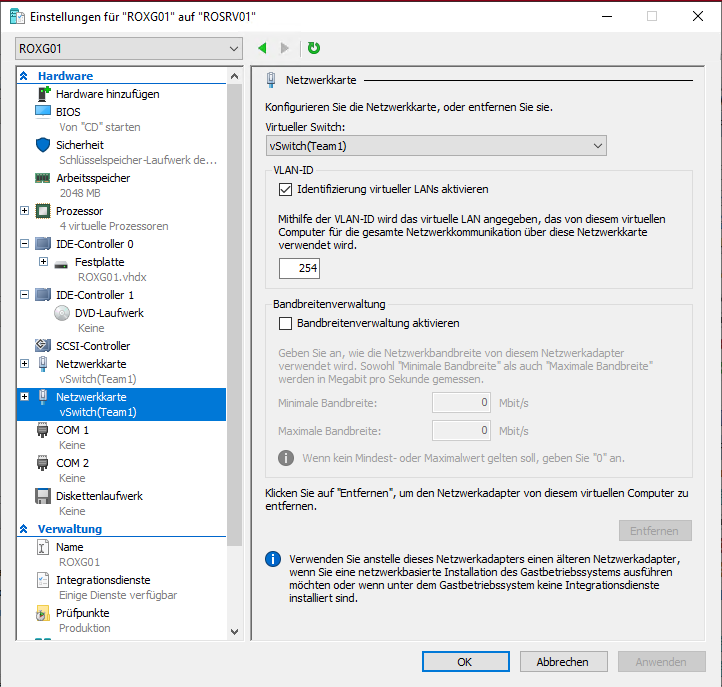Screen dimensions: 722x687
Task: Click the settings window title icon
Action: [x=17, y=17]
